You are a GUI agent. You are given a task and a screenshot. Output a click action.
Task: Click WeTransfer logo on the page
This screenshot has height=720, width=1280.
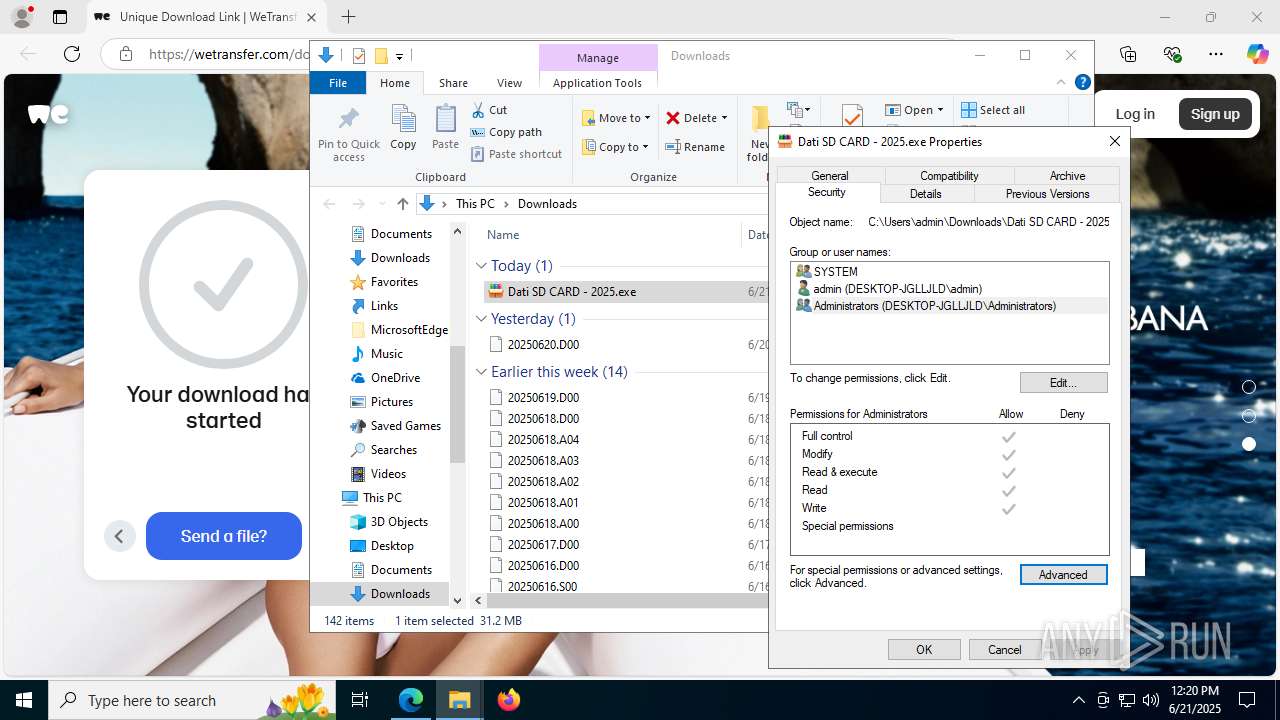pyautogui.click(x=47, y=114)
